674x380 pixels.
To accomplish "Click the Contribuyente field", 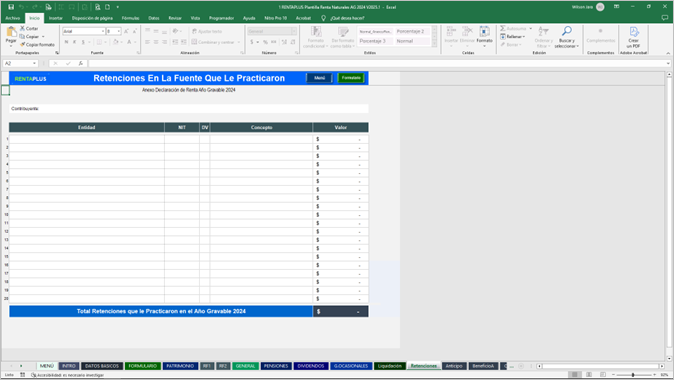I will (x=189, y=109).
